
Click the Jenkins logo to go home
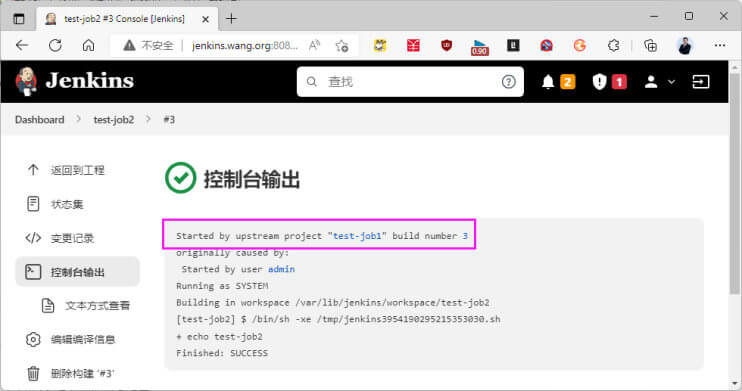coord(74,81)
